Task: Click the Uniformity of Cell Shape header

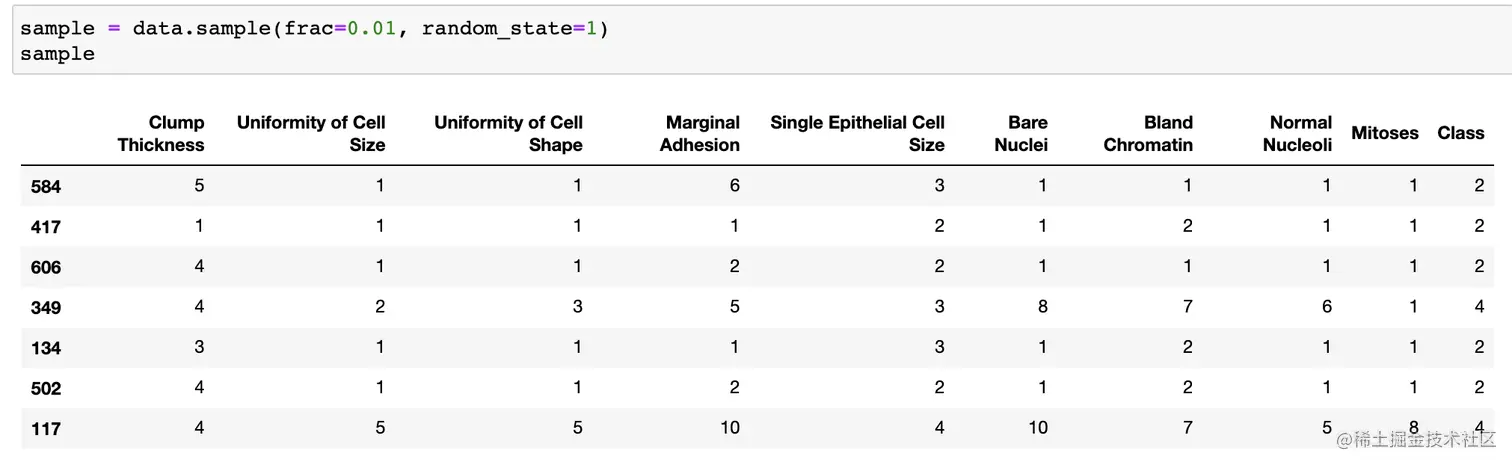Action: point(508,133)
